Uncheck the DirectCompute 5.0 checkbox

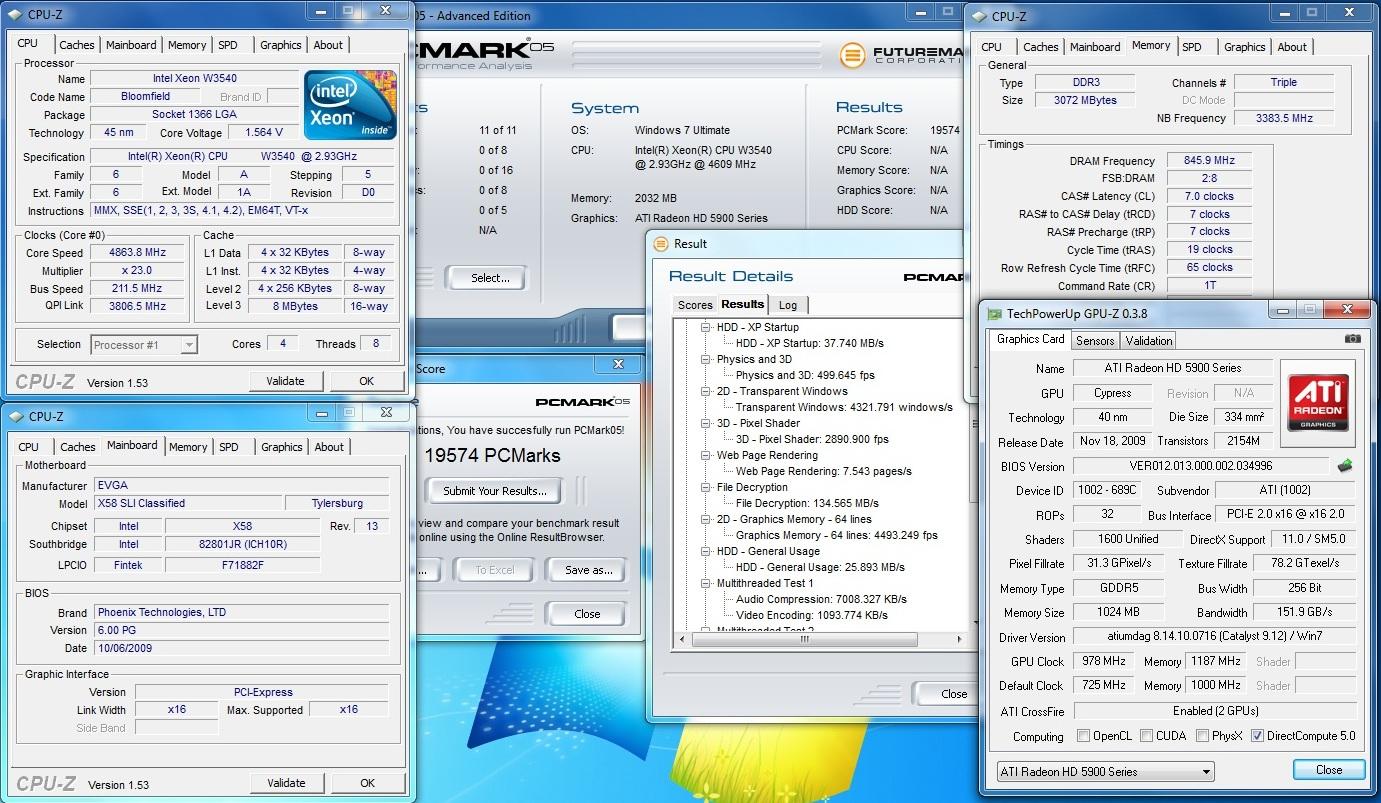coord(1258,736)
